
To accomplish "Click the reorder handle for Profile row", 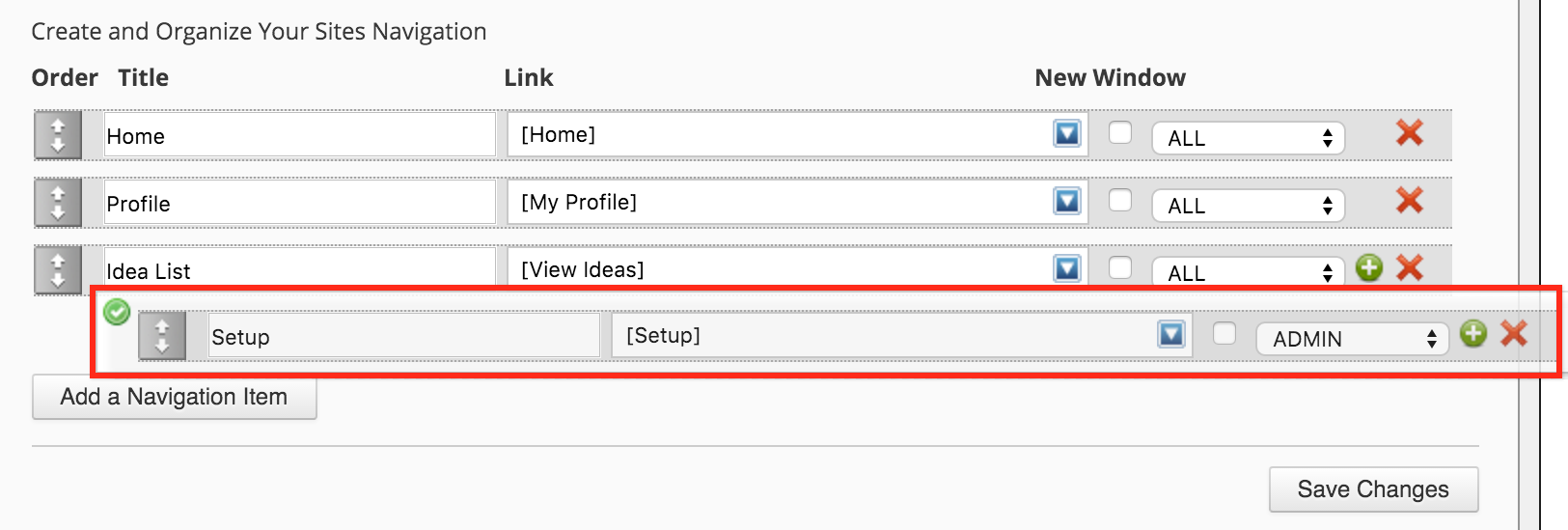I will tap(58, 203).
